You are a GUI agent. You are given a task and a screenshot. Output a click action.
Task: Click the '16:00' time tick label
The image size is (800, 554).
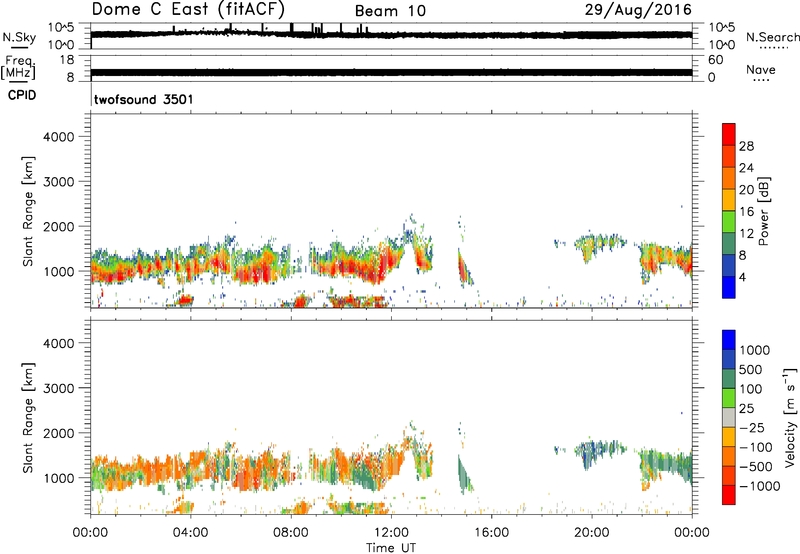click(491, 533)
